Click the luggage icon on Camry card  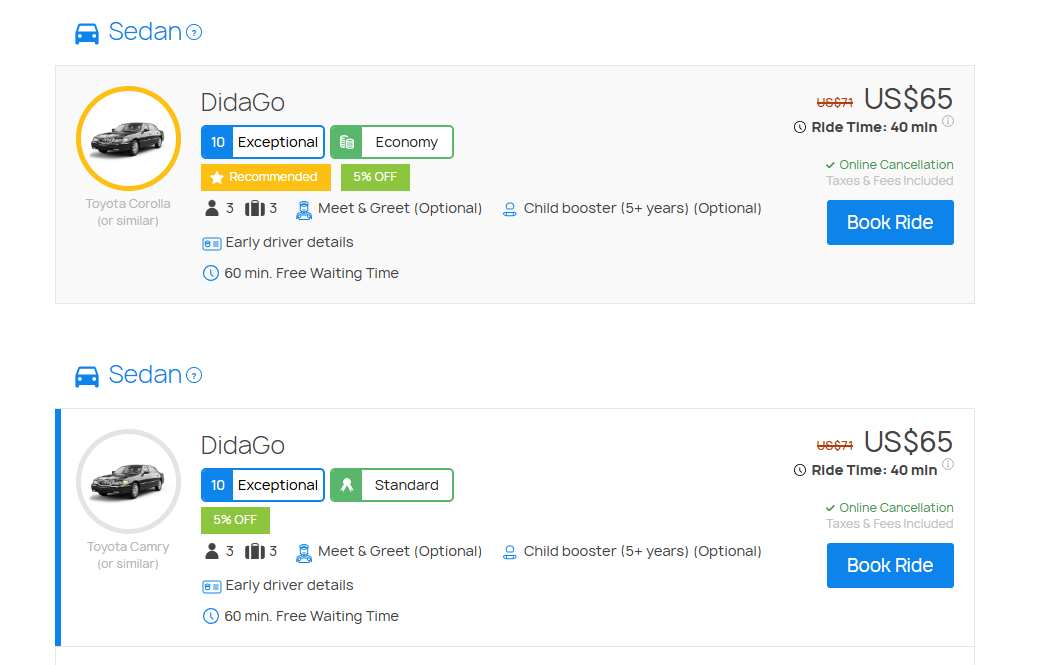(255, 552)
